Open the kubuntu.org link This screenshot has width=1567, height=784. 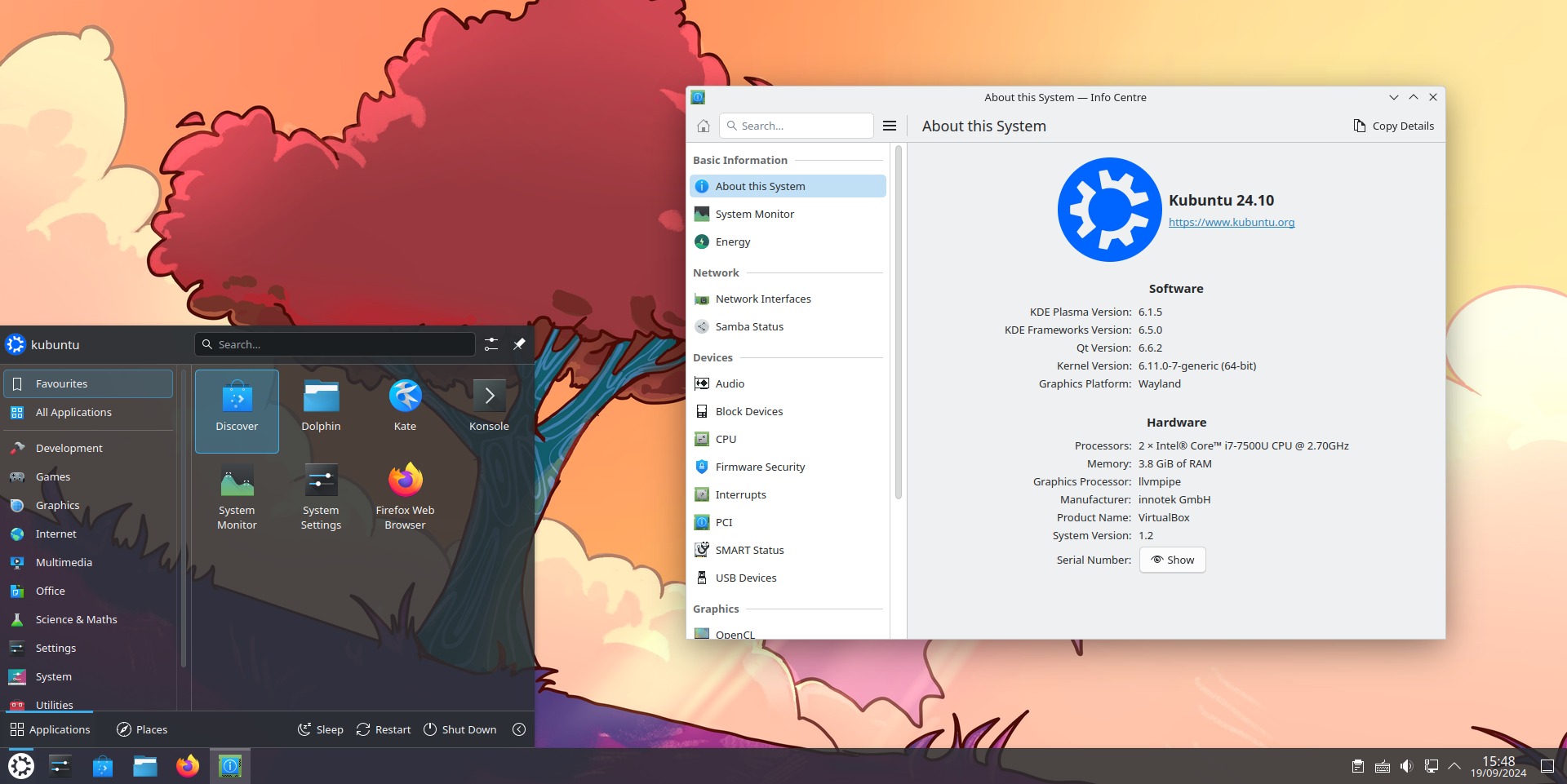(x=1232, y=222)
